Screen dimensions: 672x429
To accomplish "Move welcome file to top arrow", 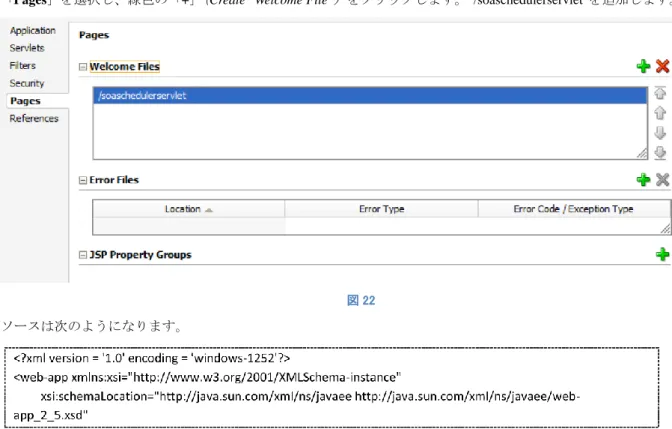I will tap(660, 93).
